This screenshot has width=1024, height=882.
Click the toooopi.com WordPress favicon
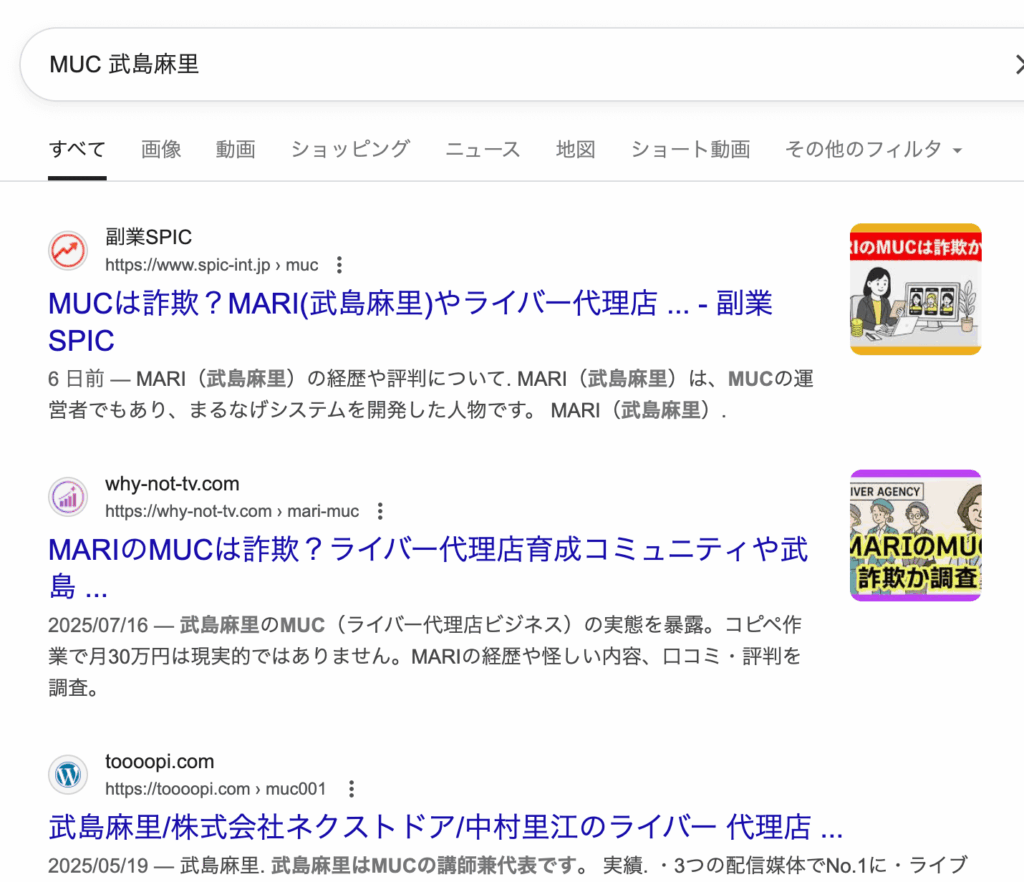(x=68, y=775)
